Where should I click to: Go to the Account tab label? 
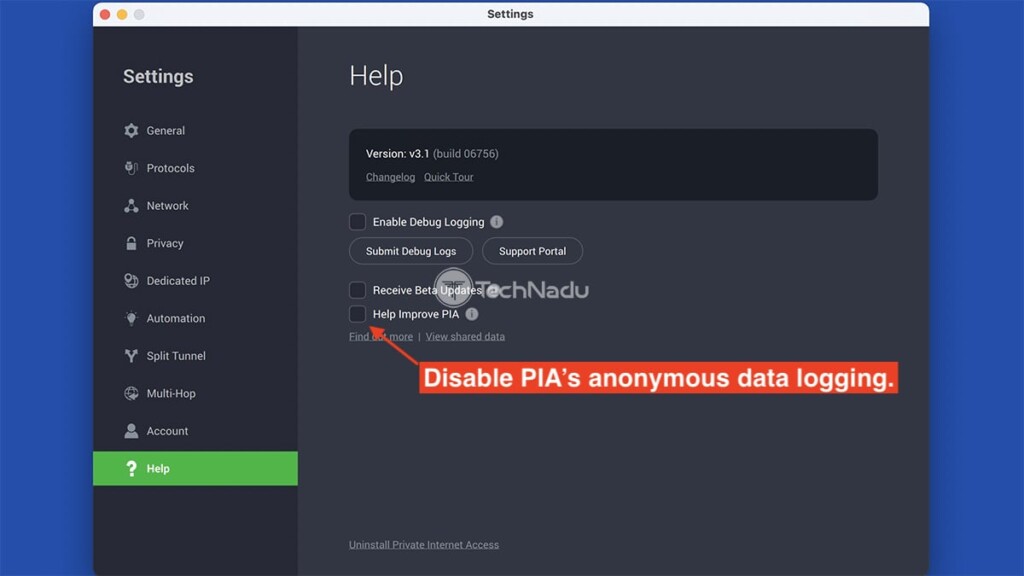(167, 431)
